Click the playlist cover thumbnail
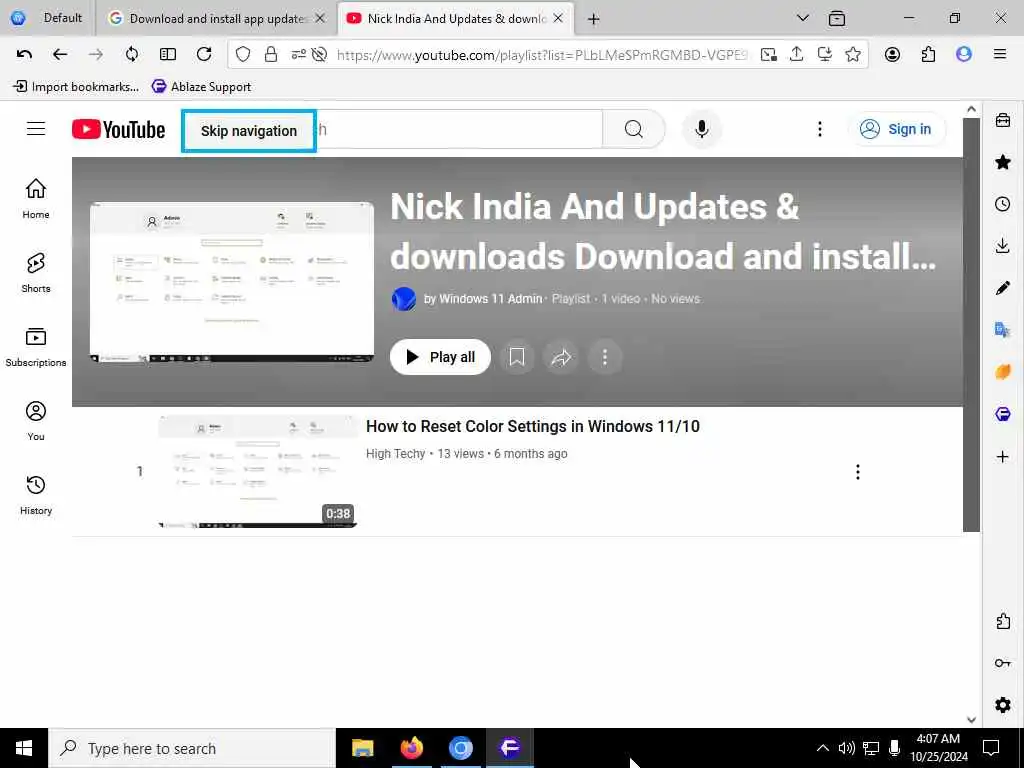This screenshot has height=768, width=1024. [x=232, y=282]
